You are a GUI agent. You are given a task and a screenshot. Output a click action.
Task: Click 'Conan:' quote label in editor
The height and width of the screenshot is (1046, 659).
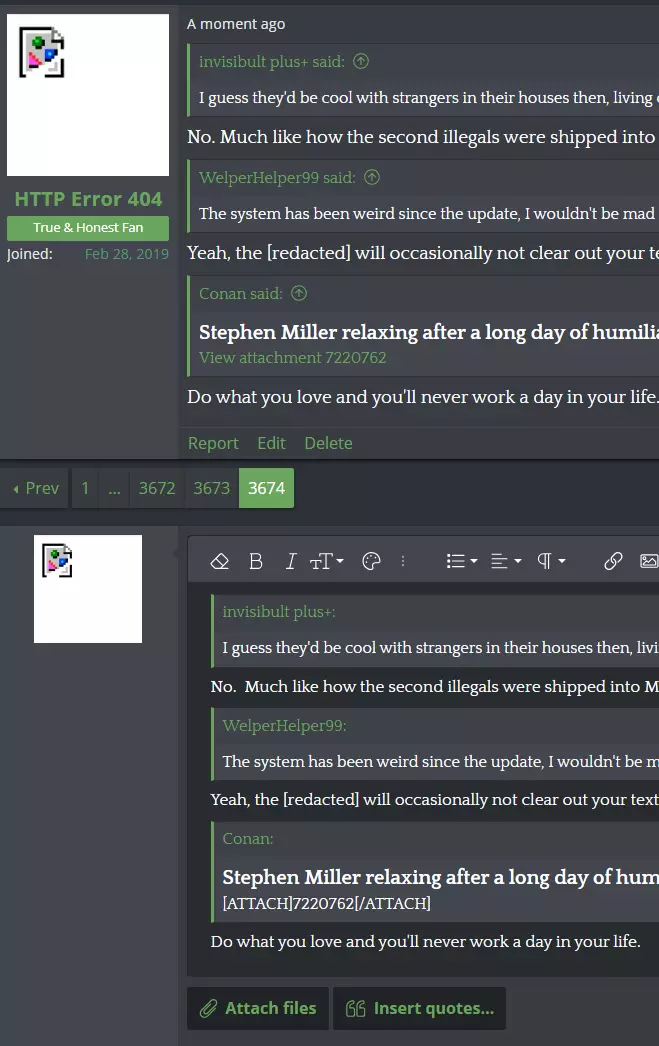coord(248,839)
